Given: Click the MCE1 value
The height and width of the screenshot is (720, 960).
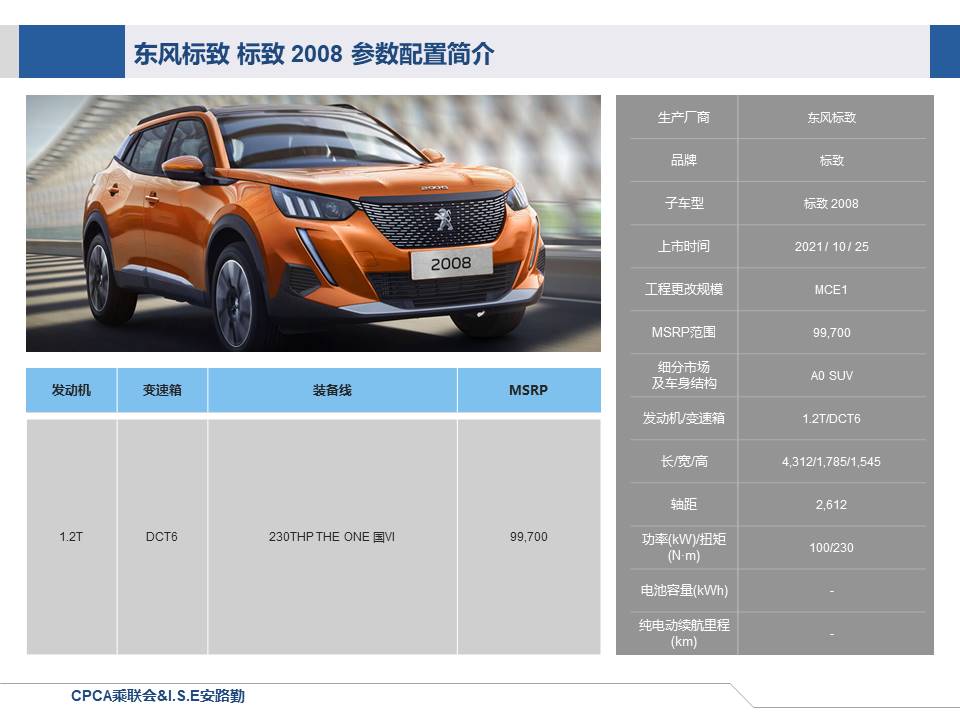Looking at the screenshot, I should point(831,290).
